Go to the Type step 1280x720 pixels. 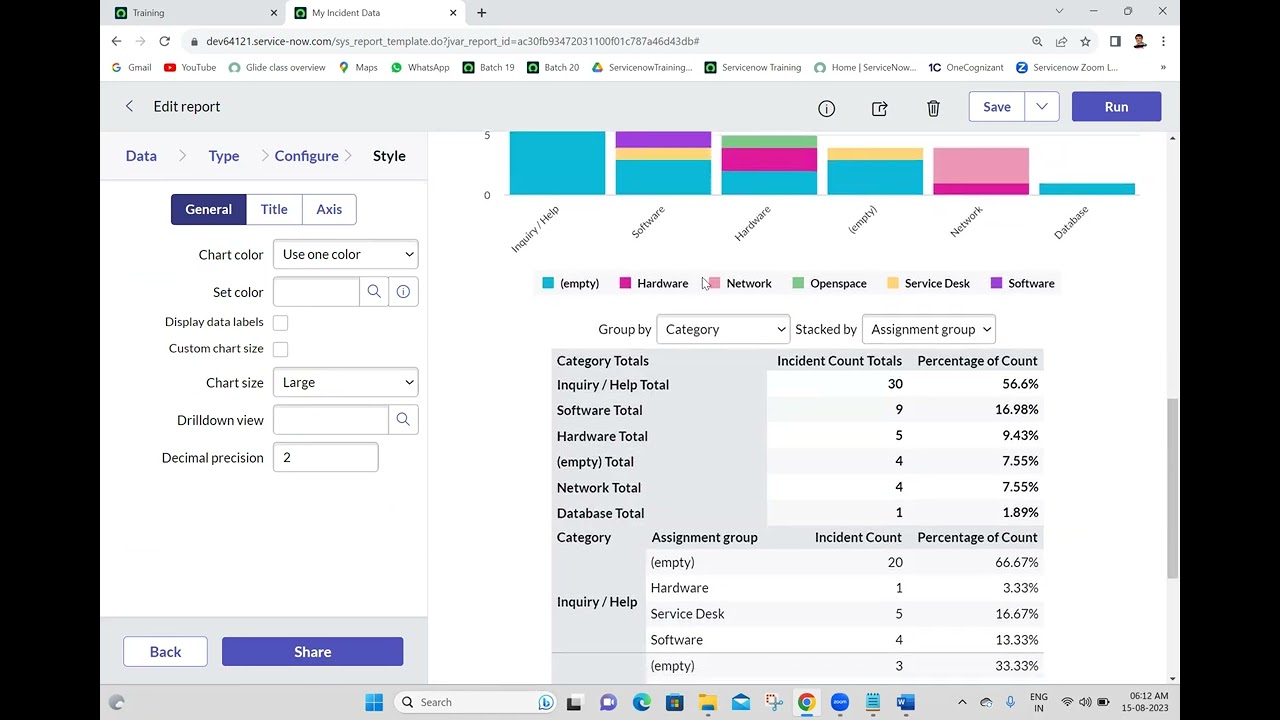point(224,156)
